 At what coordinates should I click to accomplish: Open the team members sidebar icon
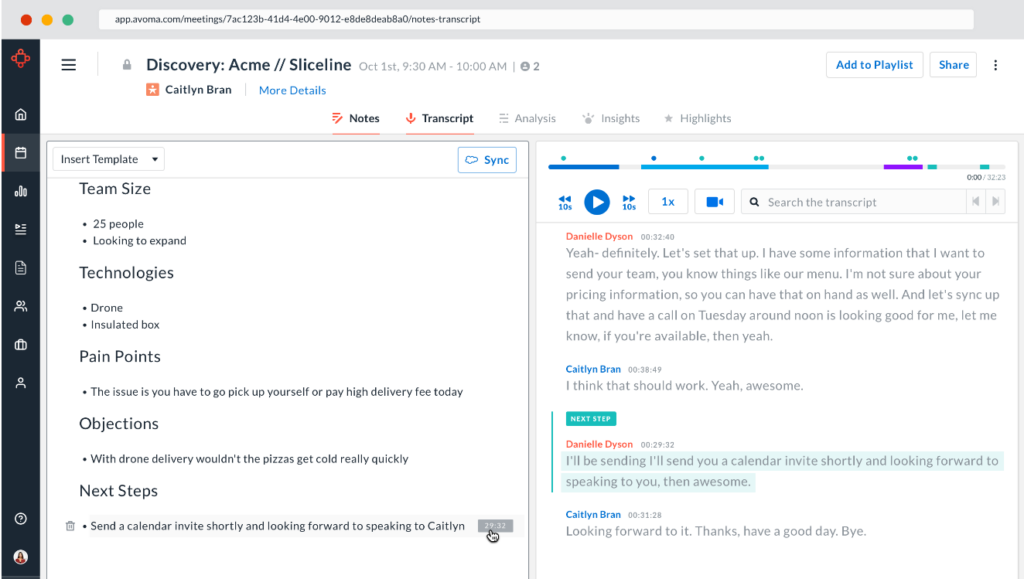[21, 306]
